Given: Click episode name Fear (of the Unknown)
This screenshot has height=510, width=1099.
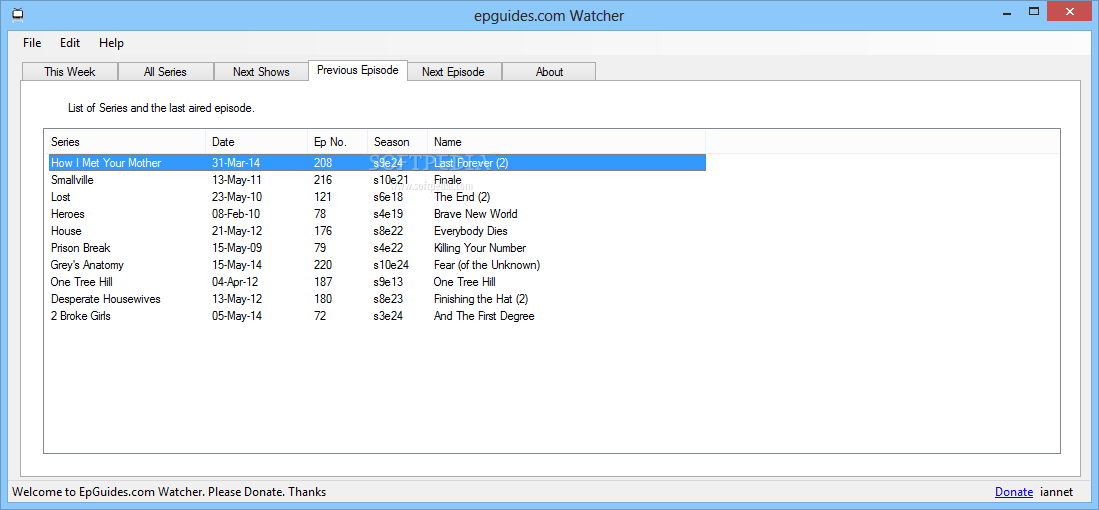Looking at the screenshot, I should point(487,265).
